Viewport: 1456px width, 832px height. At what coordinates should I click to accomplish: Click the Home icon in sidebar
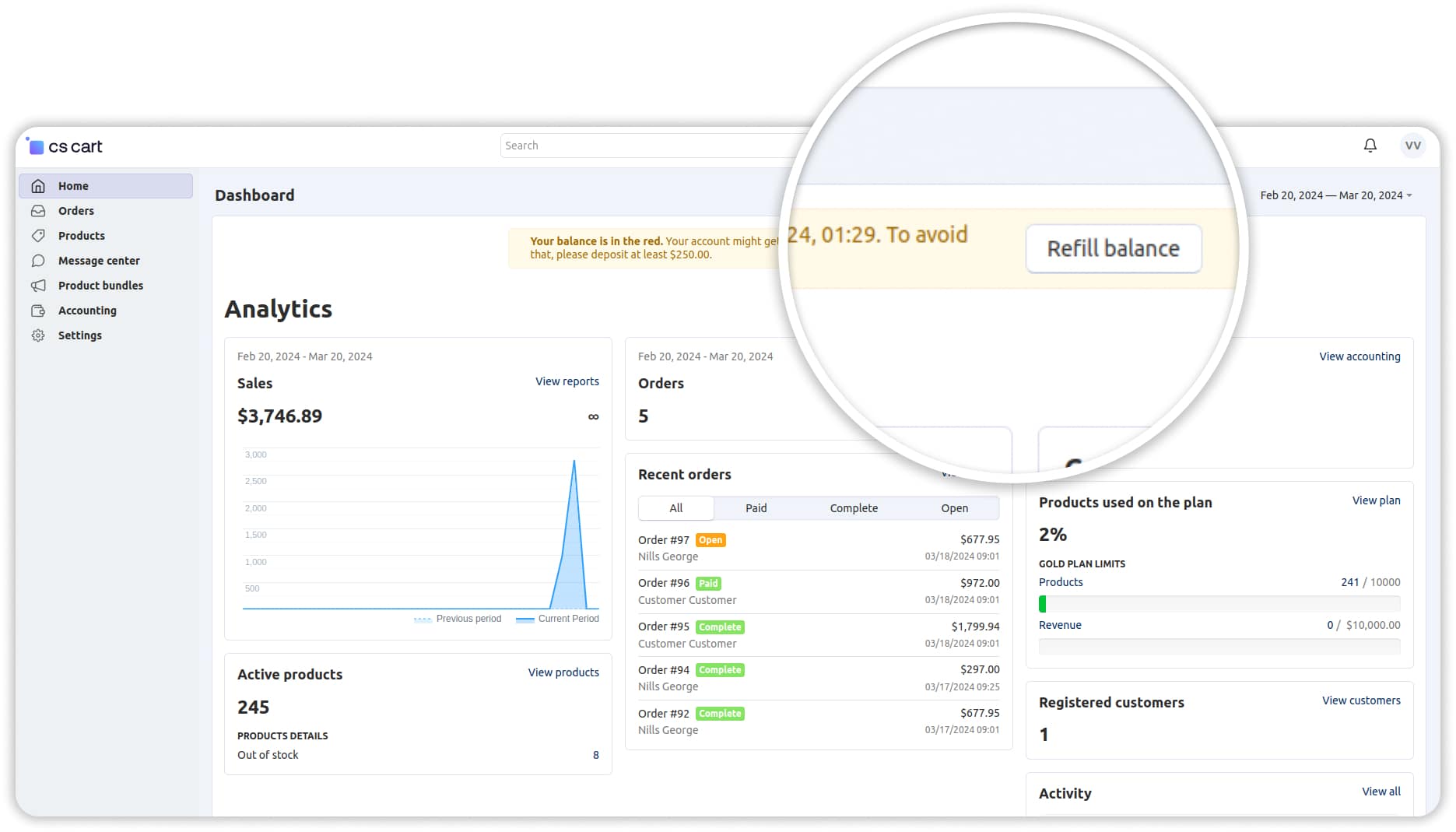point(38,186)
